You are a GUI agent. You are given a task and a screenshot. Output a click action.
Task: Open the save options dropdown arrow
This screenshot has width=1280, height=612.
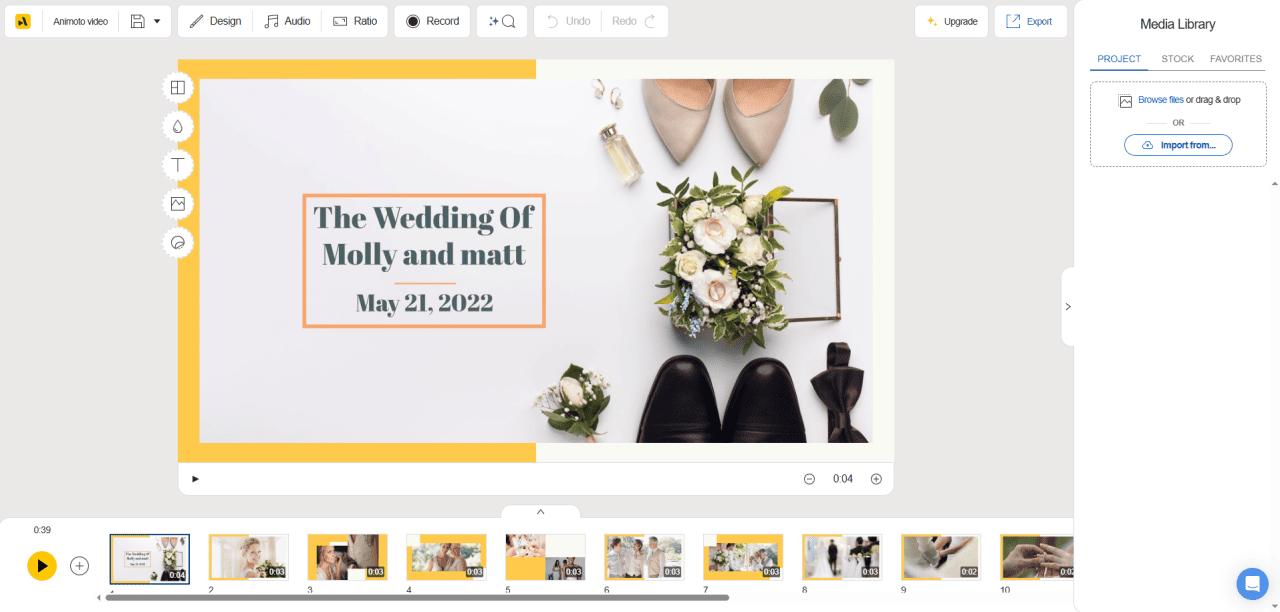[157, 21]
